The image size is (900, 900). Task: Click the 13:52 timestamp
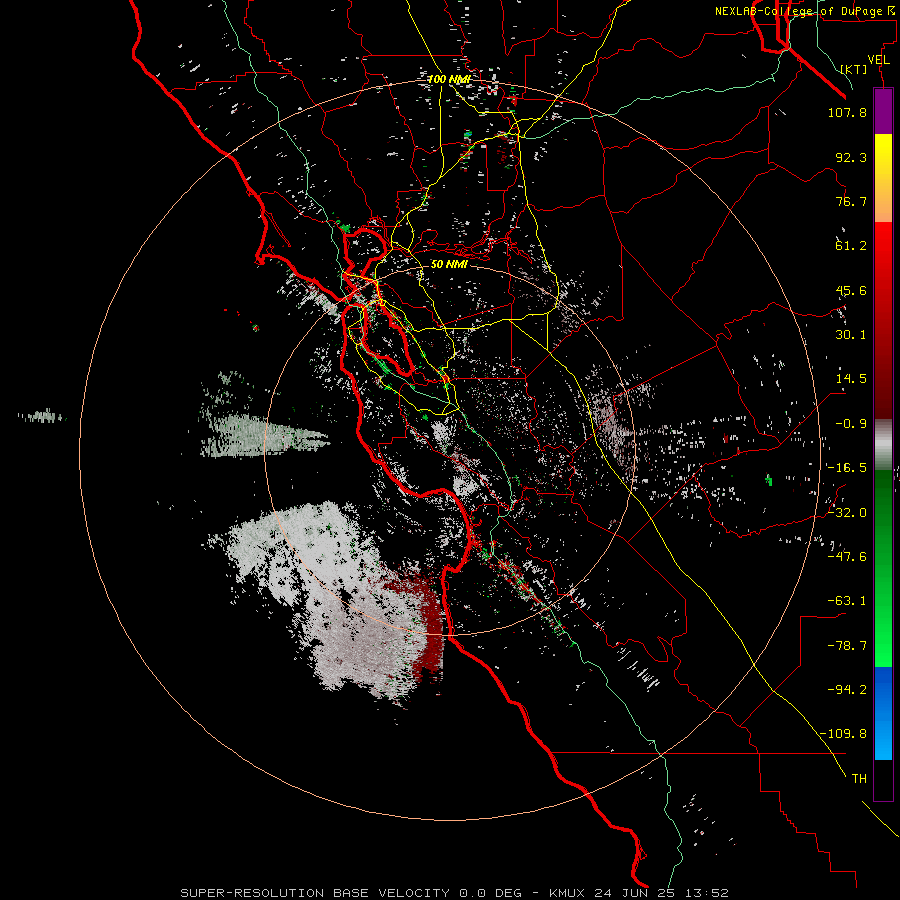(709, 893)
